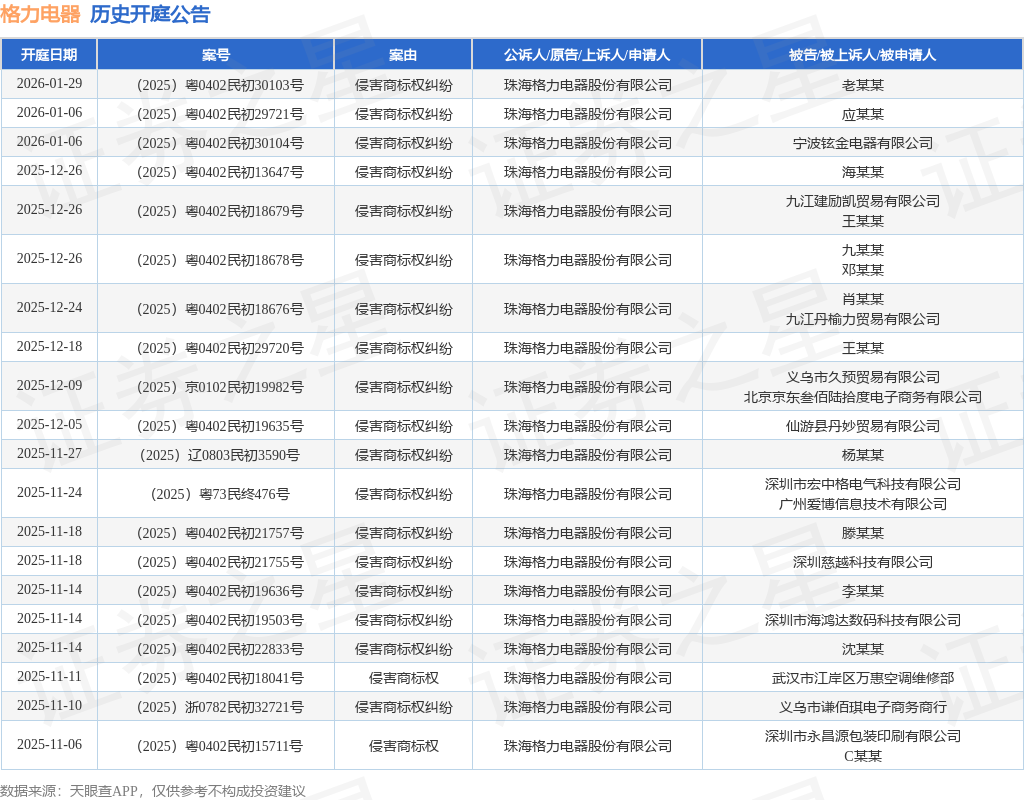Click defendant 北京京东叁佰陆拾度电子商务有限公司
This screenshot has width=1024, height=800.
click(862, 397)
